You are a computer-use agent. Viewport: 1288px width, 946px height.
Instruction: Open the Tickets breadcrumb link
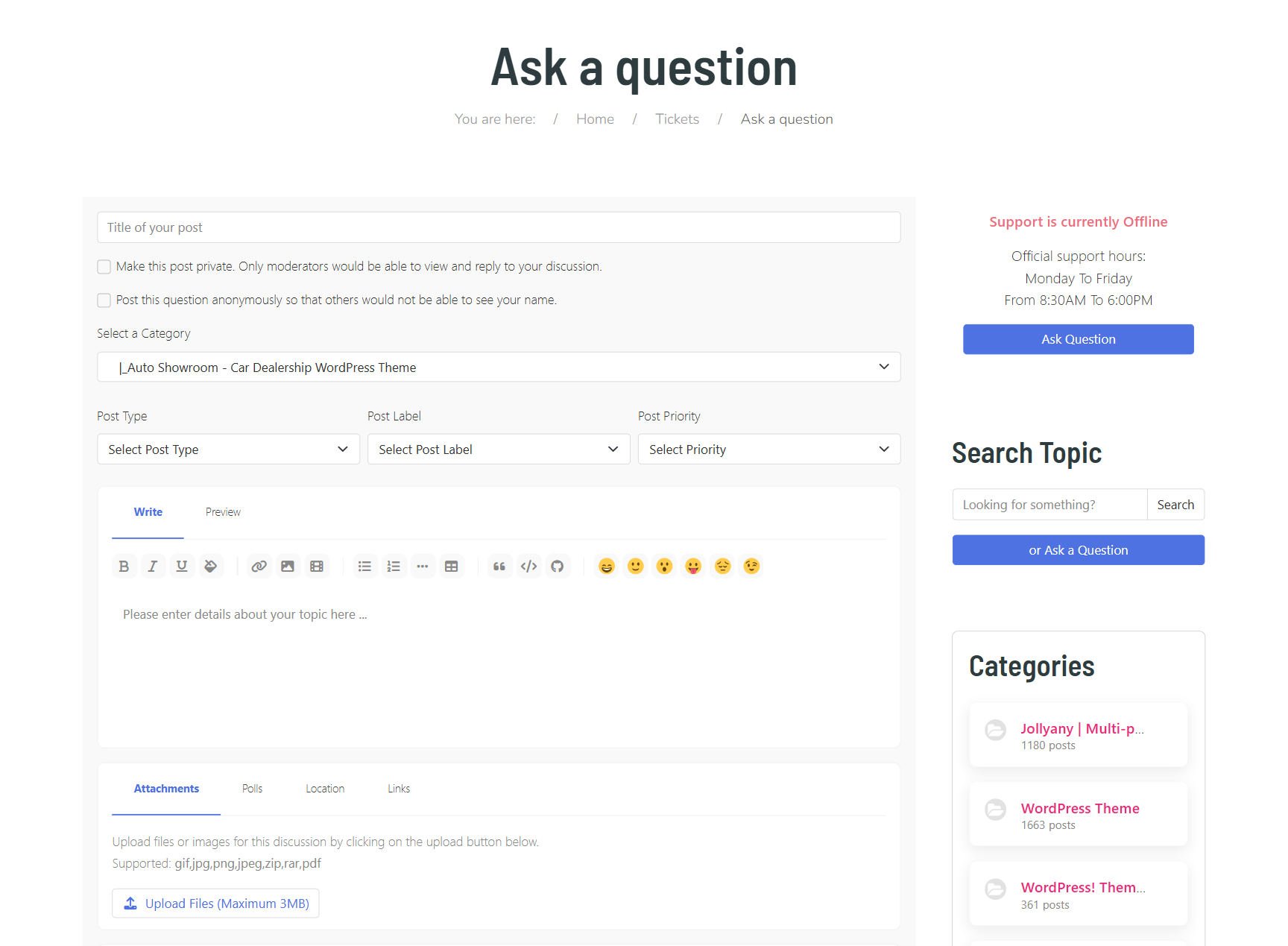pyautogui.click(x=677, y=119)
